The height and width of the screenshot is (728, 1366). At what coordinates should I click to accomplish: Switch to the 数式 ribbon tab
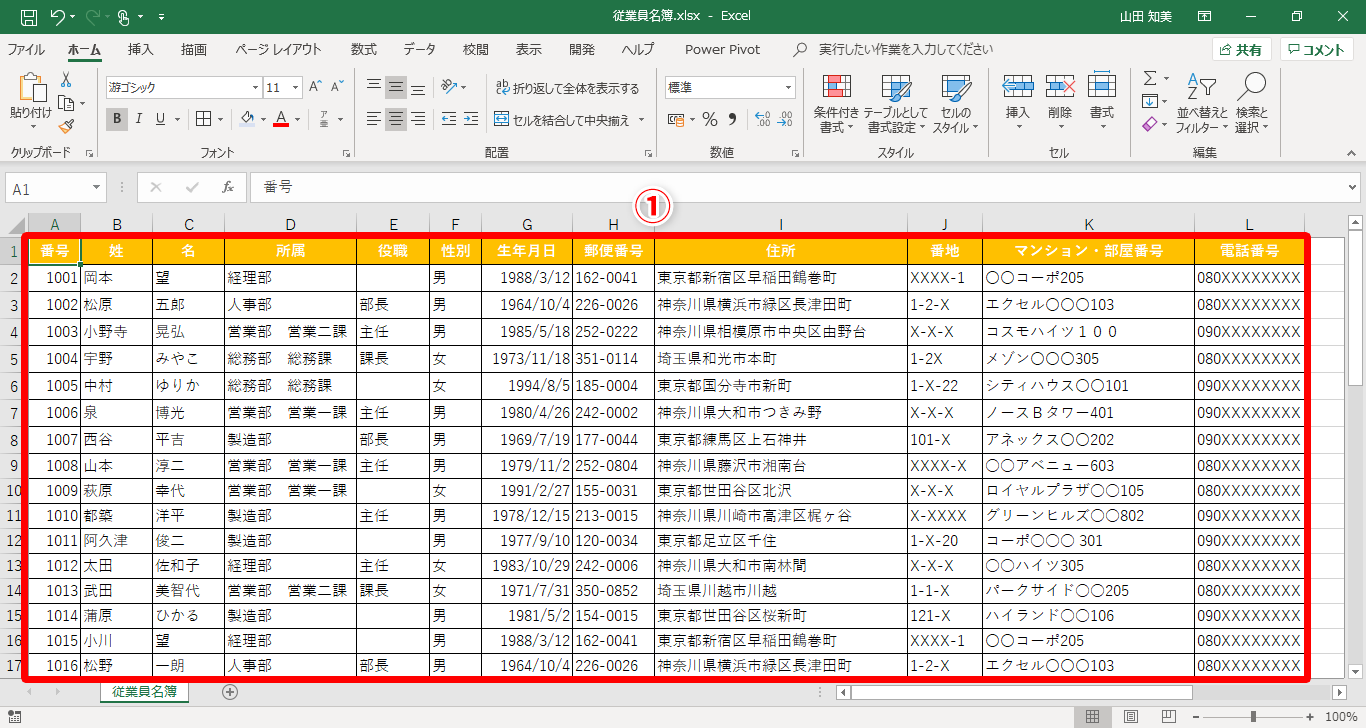tap(364, 49)
